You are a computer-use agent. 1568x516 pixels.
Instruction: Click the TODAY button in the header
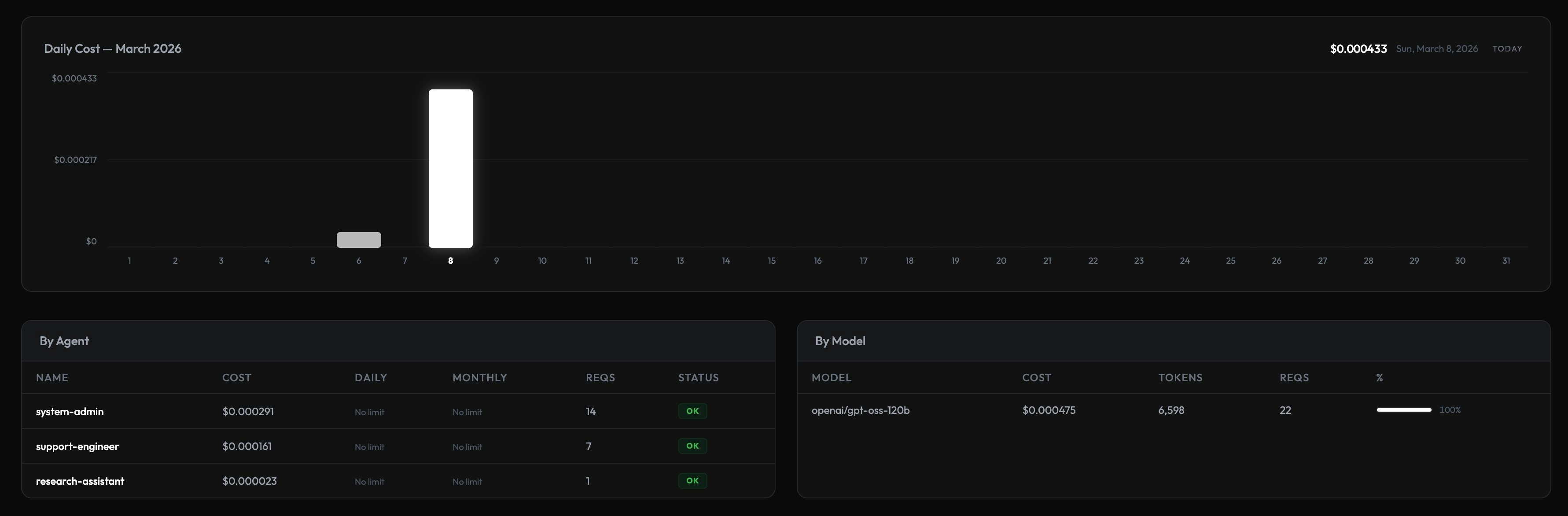1507,49
